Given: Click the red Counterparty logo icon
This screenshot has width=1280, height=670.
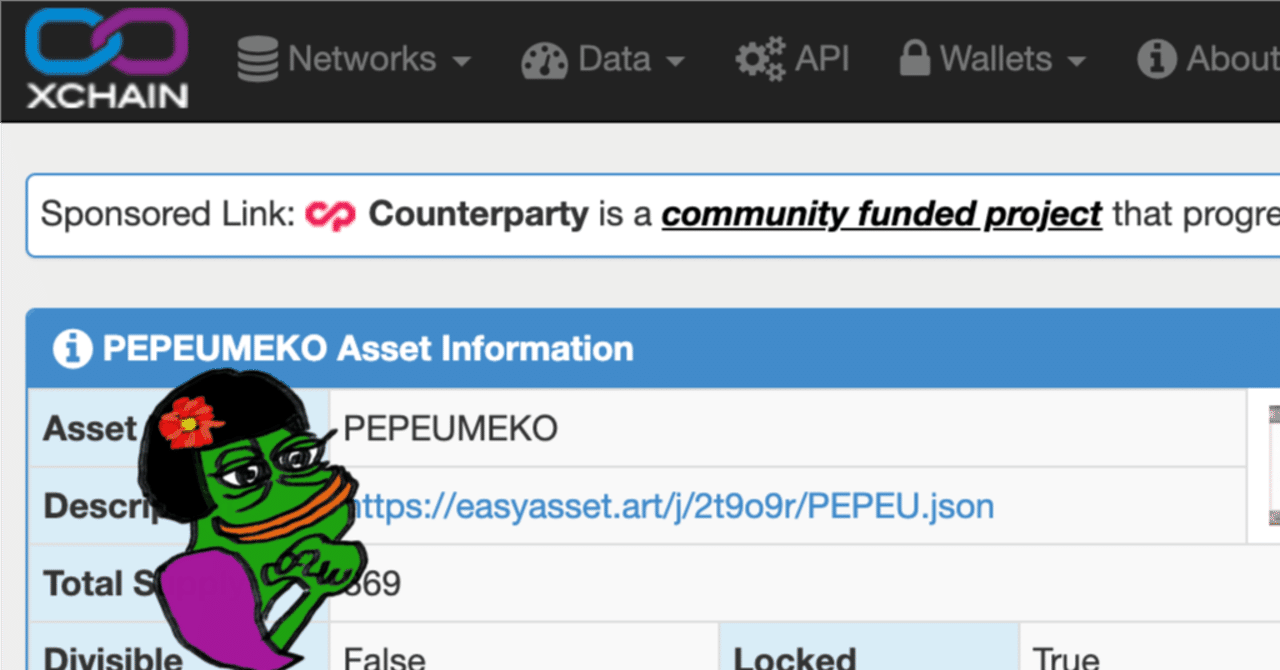Looking at the screenshot, I should pyautogui.click(x=331, y=214).
